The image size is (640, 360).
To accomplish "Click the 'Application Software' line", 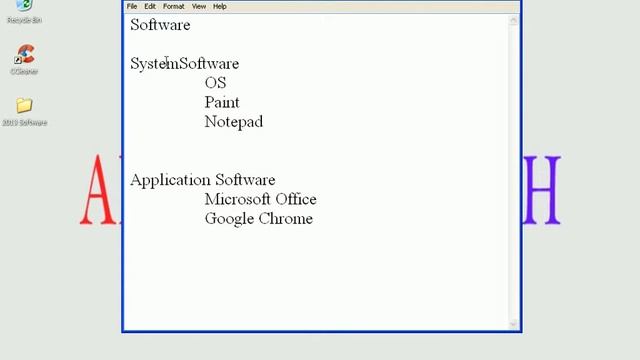I will pos(203,180).
